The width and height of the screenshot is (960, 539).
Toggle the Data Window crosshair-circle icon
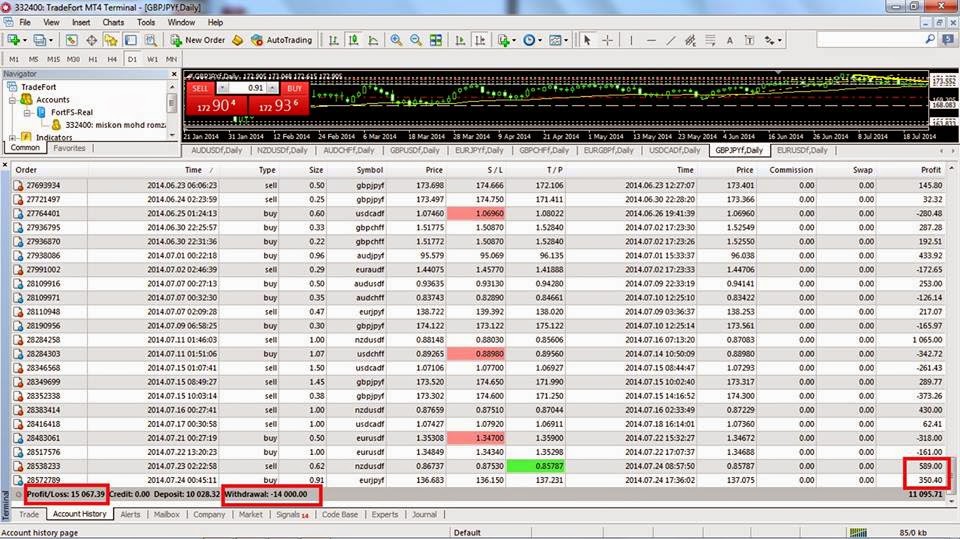91,40
